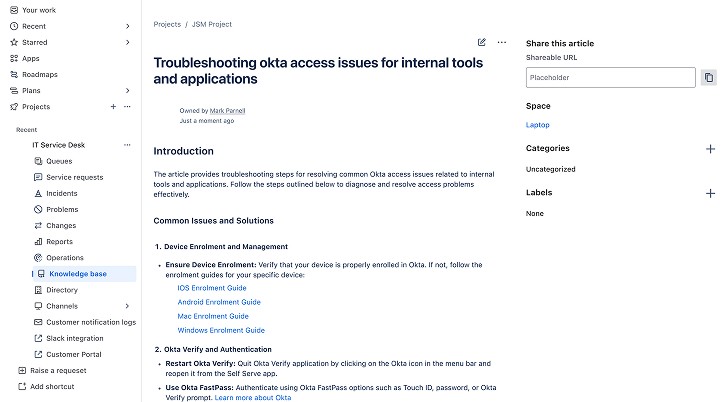
Task: Open the Windows Enrolment Guide link
Action: [x=221, y=330]
